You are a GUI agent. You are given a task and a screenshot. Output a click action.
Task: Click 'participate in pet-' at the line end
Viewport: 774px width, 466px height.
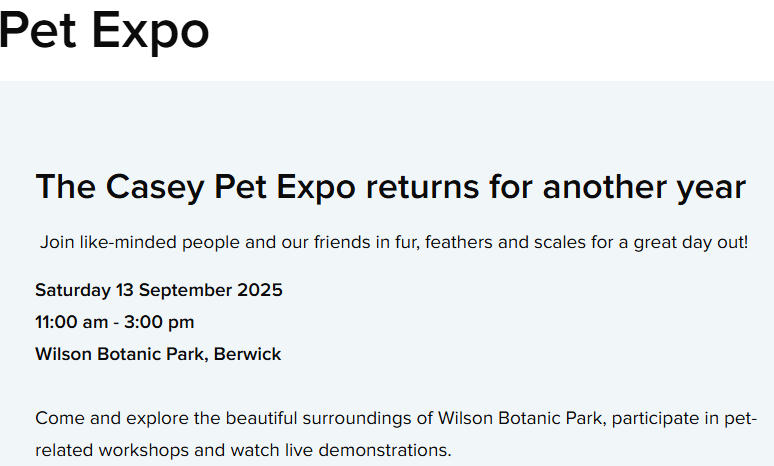(690, 418)
